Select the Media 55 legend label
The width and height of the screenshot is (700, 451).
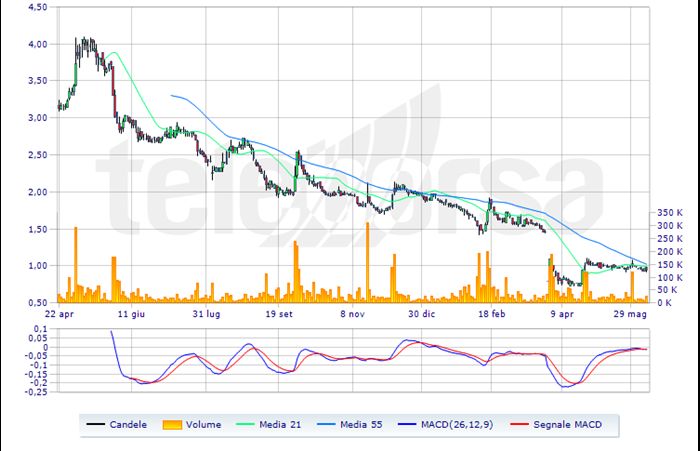pyautogui.click(x=361, y=425)
